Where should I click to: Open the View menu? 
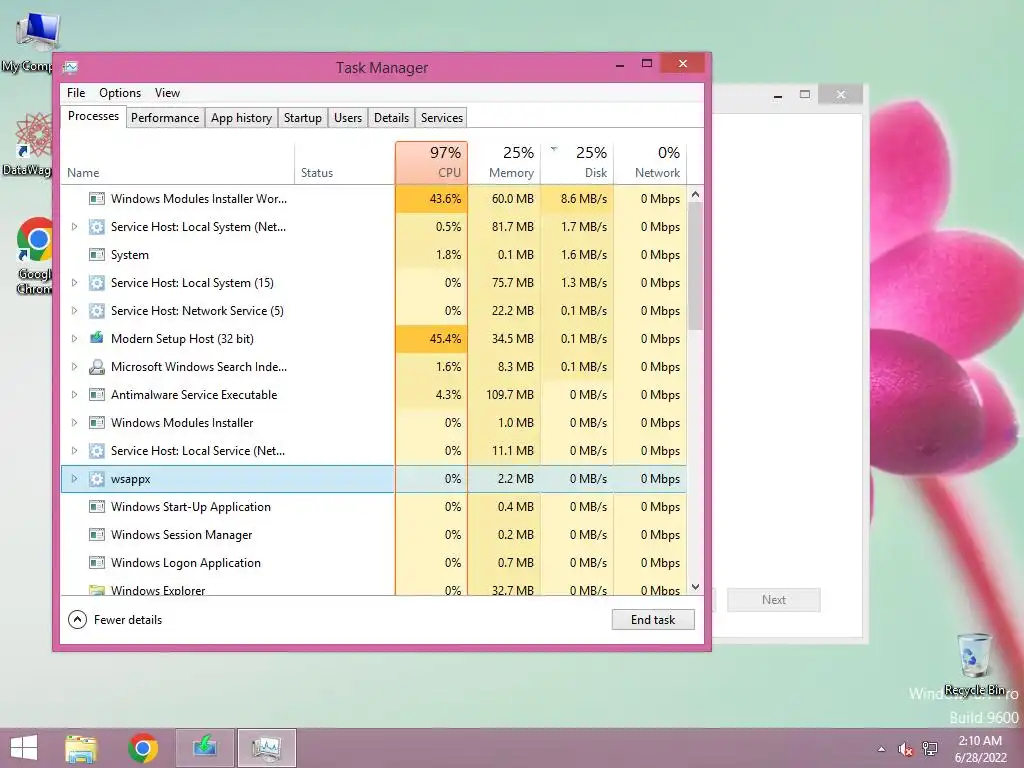click(167, 93)
